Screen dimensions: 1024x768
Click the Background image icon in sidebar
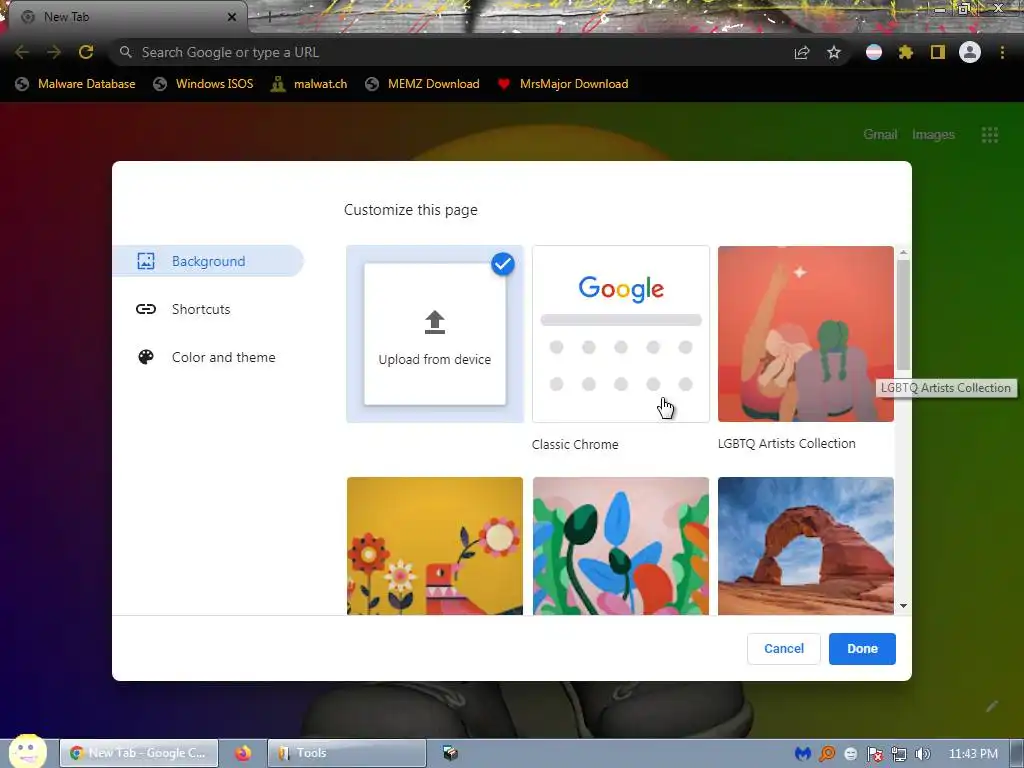click(x=146, y=261)
